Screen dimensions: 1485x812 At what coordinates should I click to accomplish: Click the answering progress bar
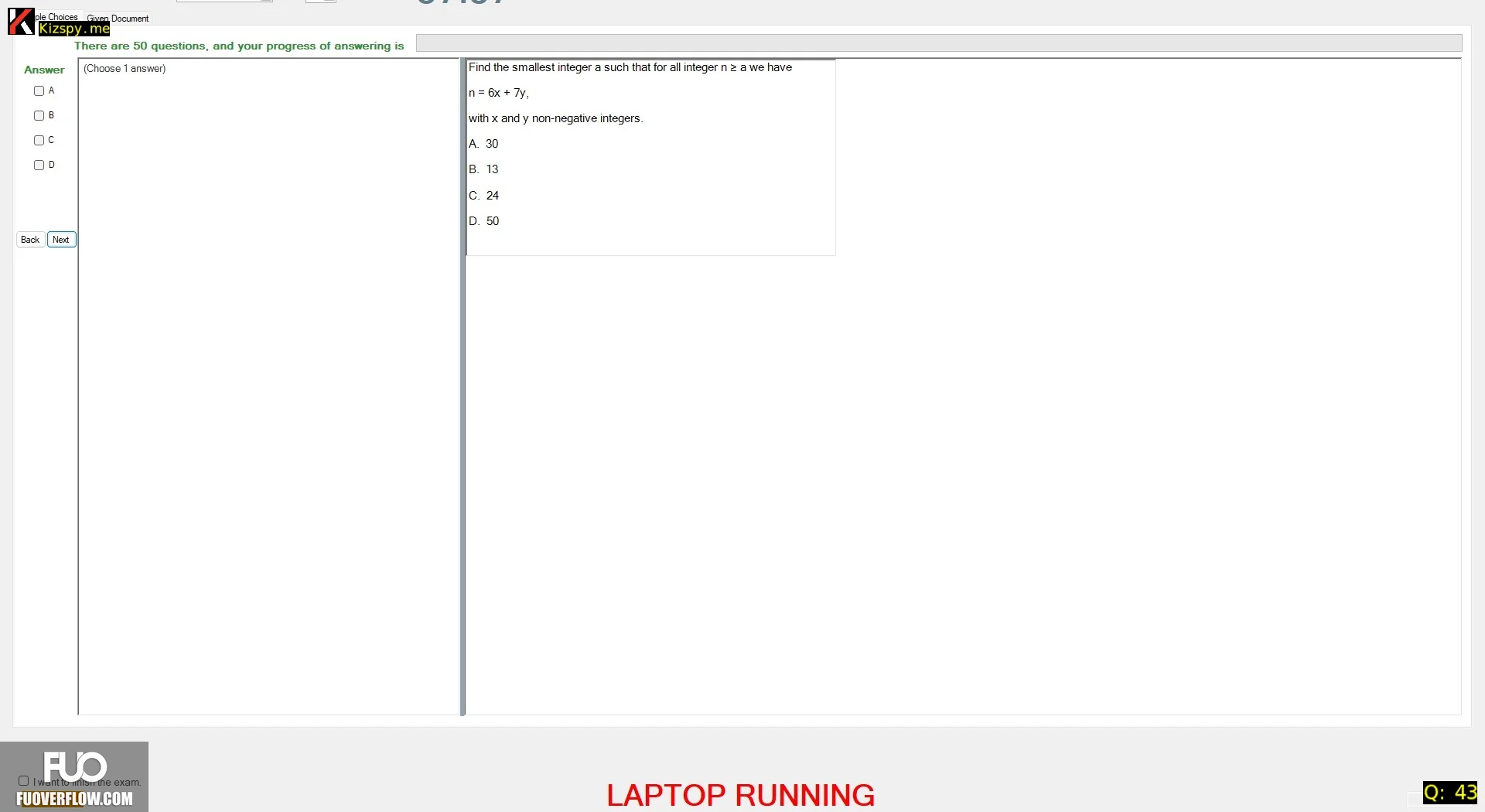[939, 43]
